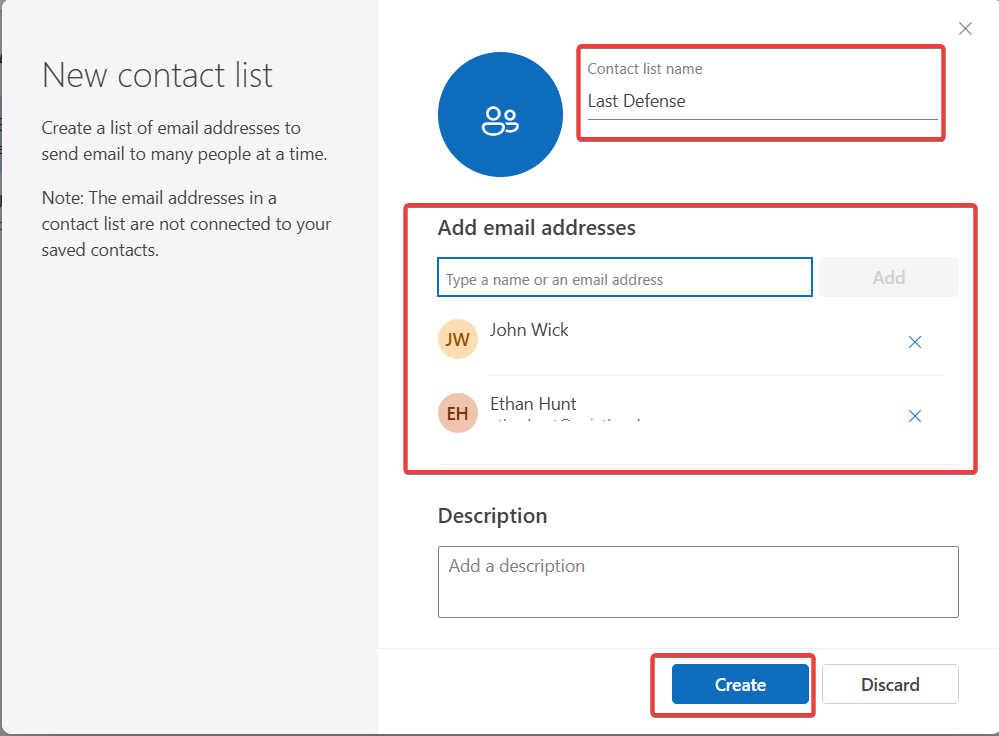Click the name or email address box

coord(624,279)
